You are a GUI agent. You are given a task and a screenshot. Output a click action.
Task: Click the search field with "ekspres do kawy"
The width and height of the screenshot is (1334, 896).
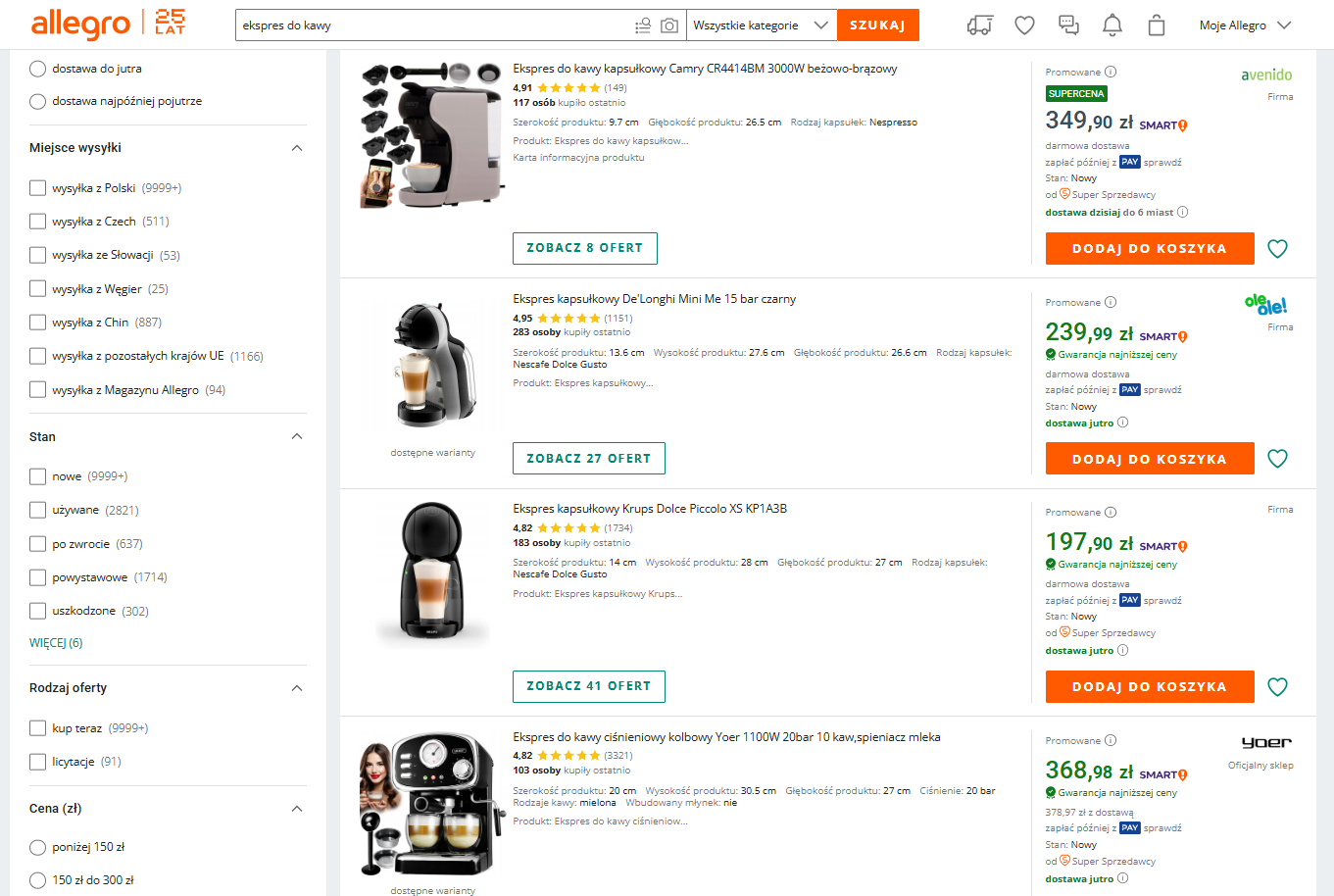click(x=431, y=25)
